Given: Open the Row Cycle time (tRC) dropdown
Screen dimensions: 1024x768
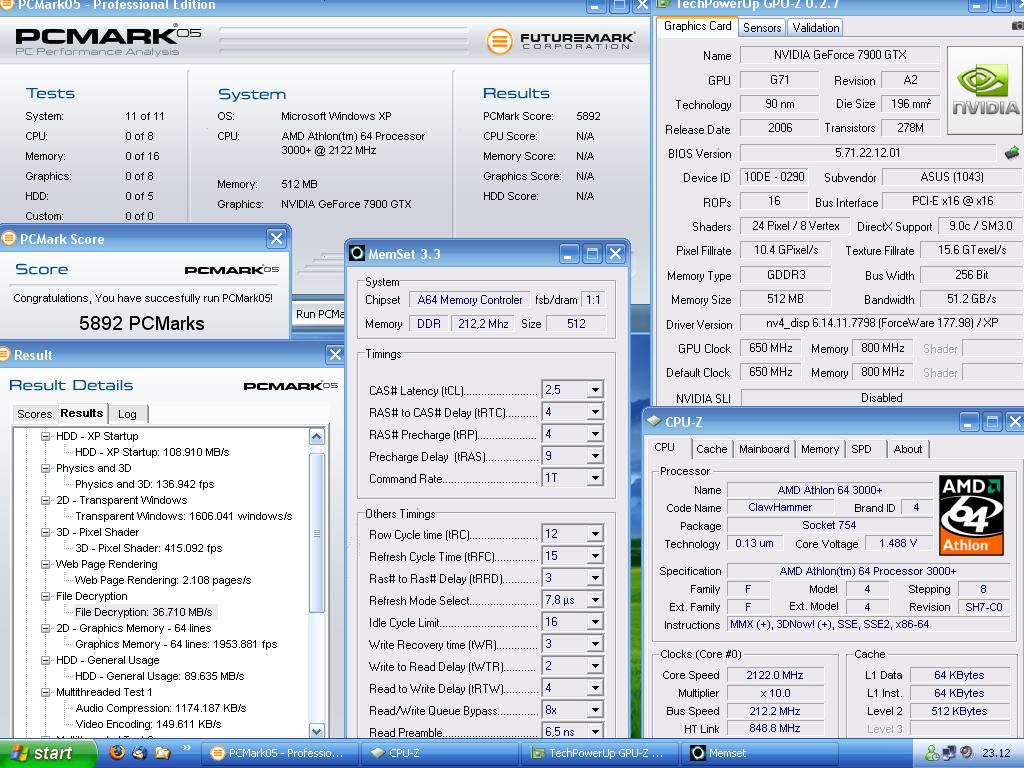Looking at the screenshot, I should 595,534.
